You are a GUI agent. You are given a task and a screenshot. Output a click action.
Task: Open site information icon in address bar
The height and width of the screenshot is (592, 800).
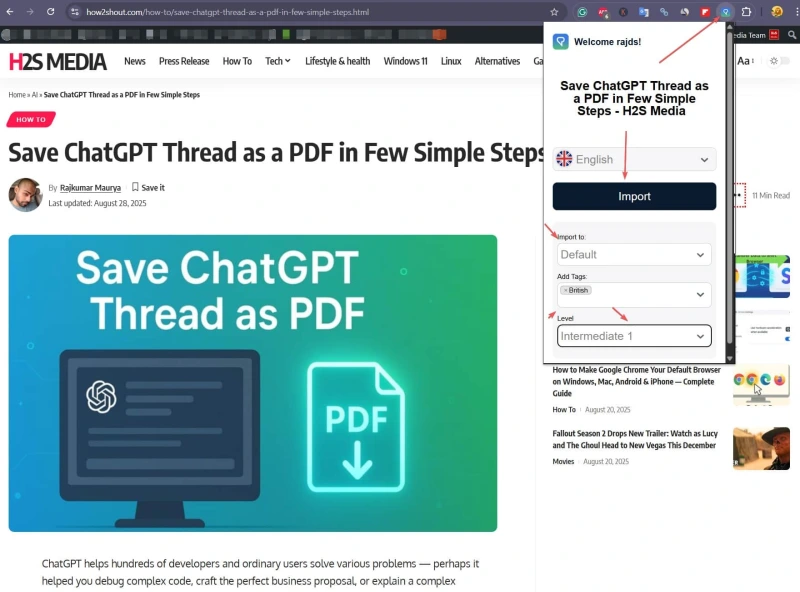[75, 12]
